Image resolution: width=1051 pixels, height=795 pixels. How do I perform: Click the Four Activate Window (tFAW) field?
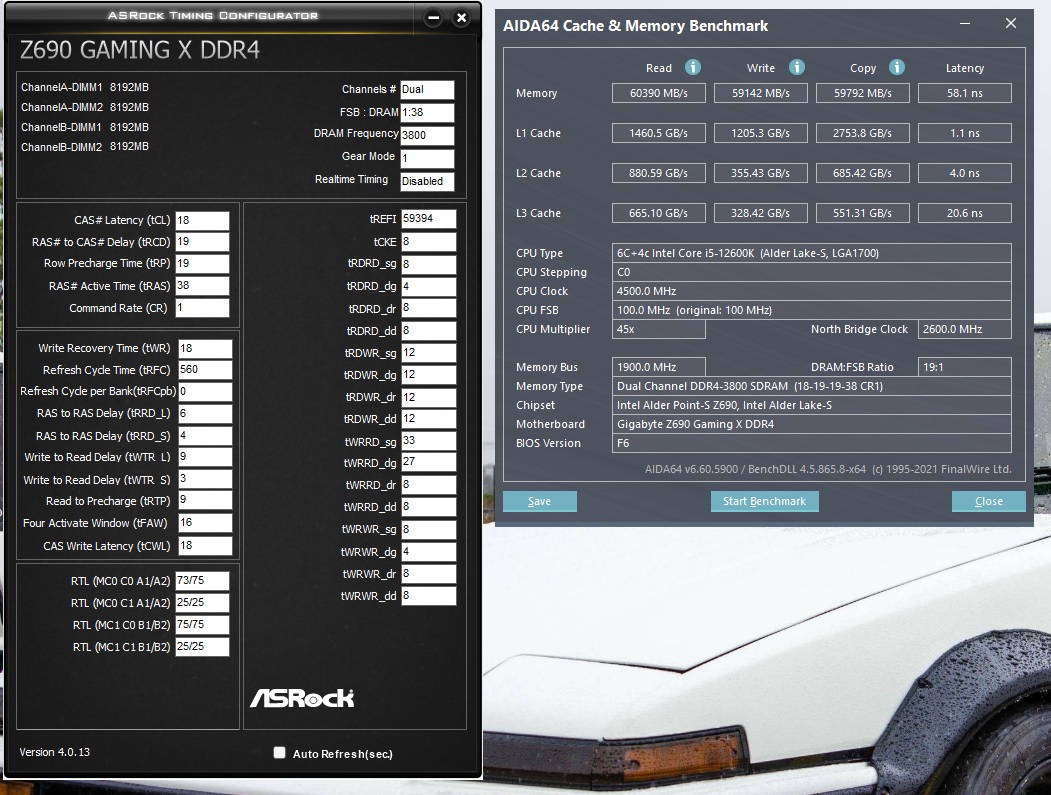point(205,524)
